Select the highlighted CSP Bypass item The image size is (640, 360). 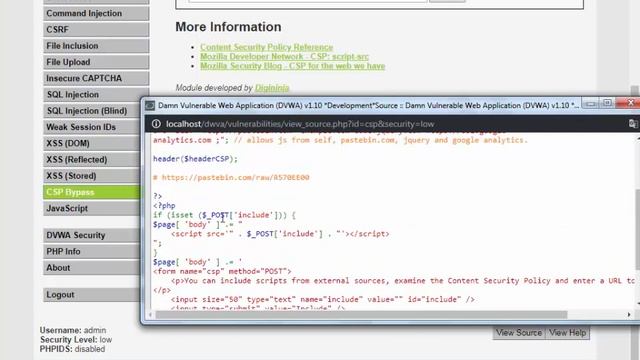(x=92, y=192)
